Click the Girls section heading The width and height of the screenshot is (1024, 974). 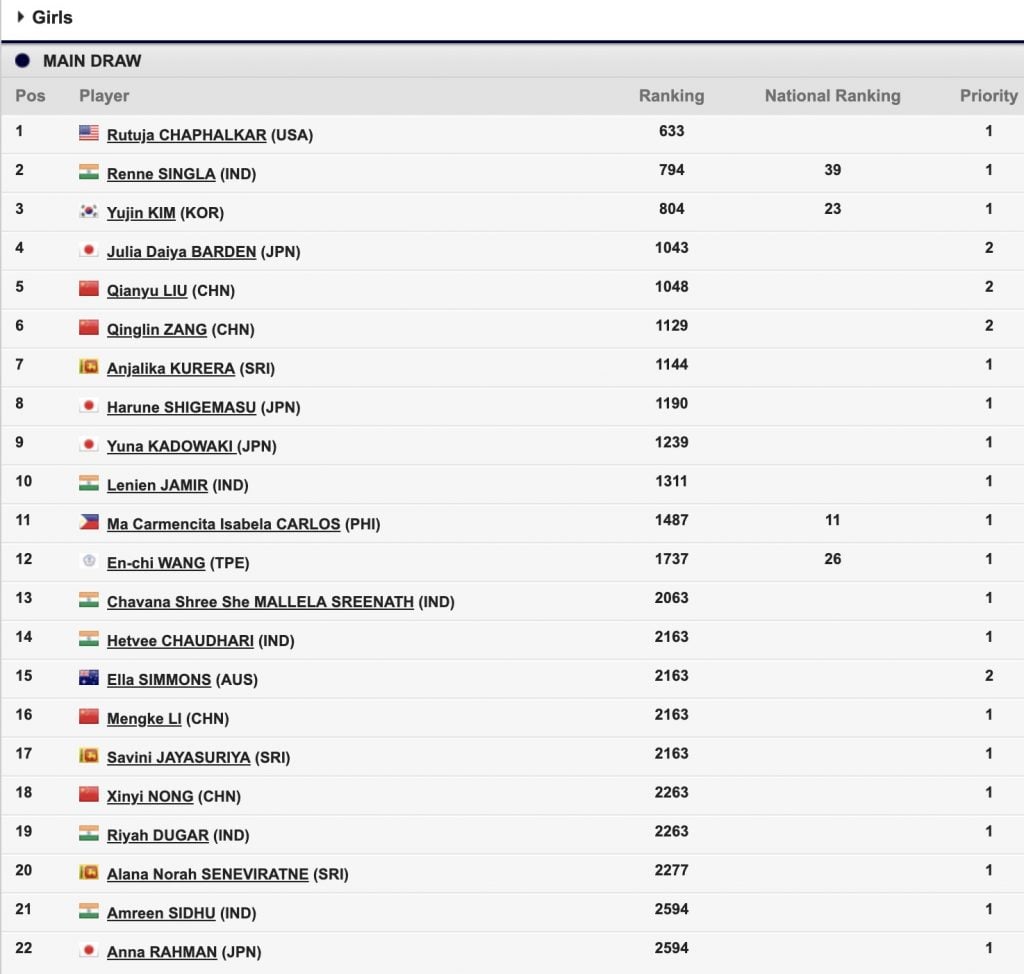tap(52, 17)
